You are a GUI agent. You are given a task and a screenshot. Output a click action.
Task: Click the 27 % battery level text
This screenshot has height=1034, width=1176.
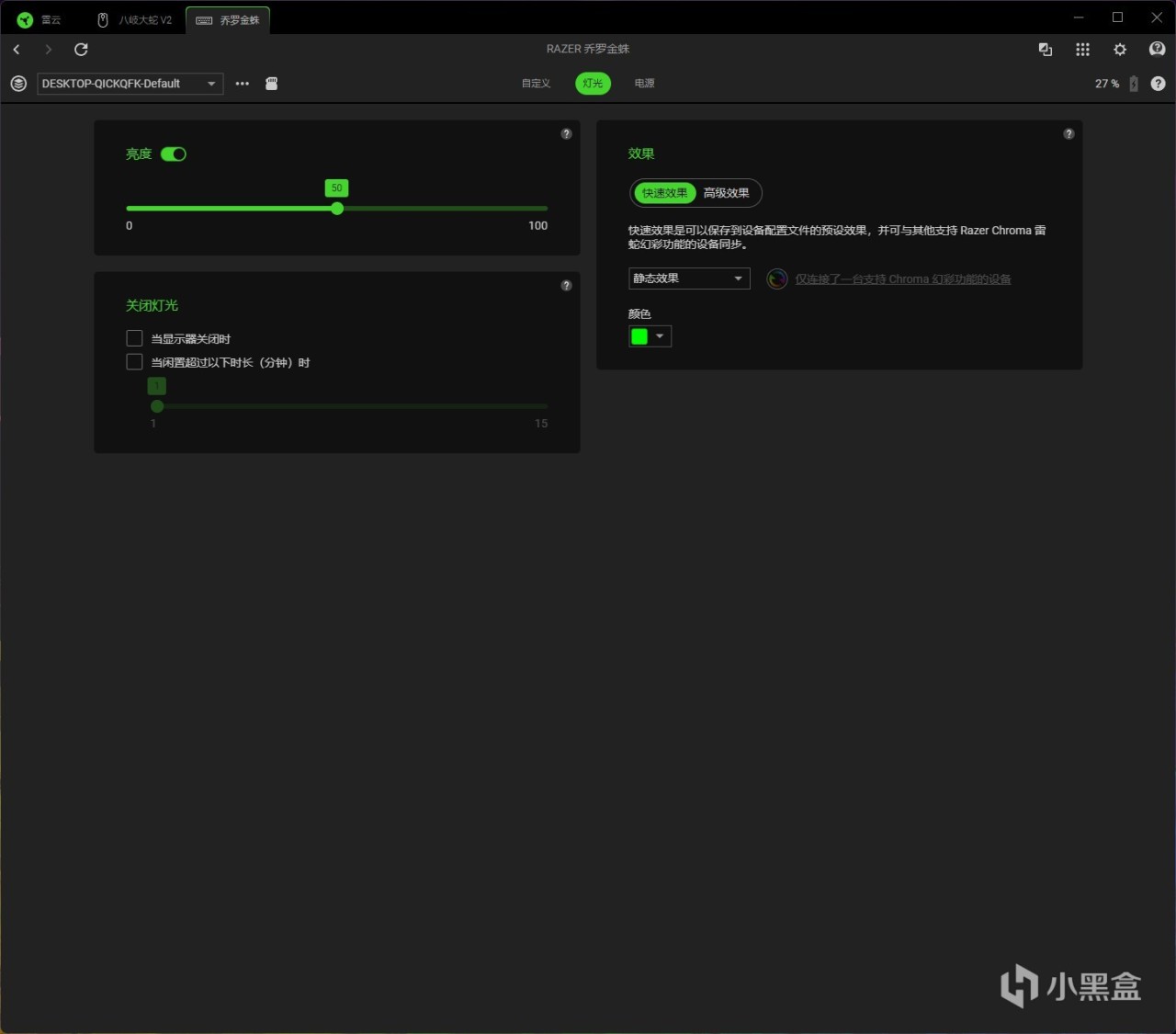[x=1107, y=84]
